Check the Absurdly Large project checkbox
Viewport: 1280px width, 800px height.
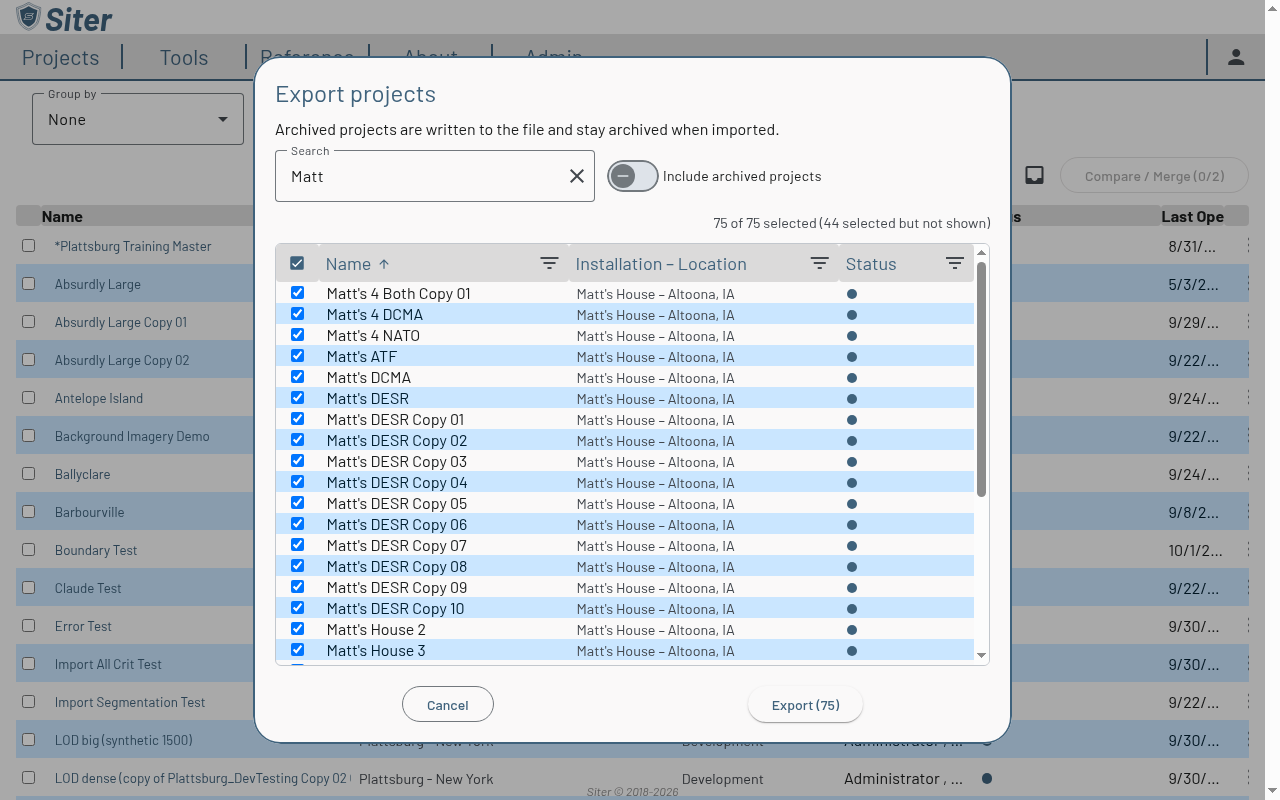pos(29,284)
